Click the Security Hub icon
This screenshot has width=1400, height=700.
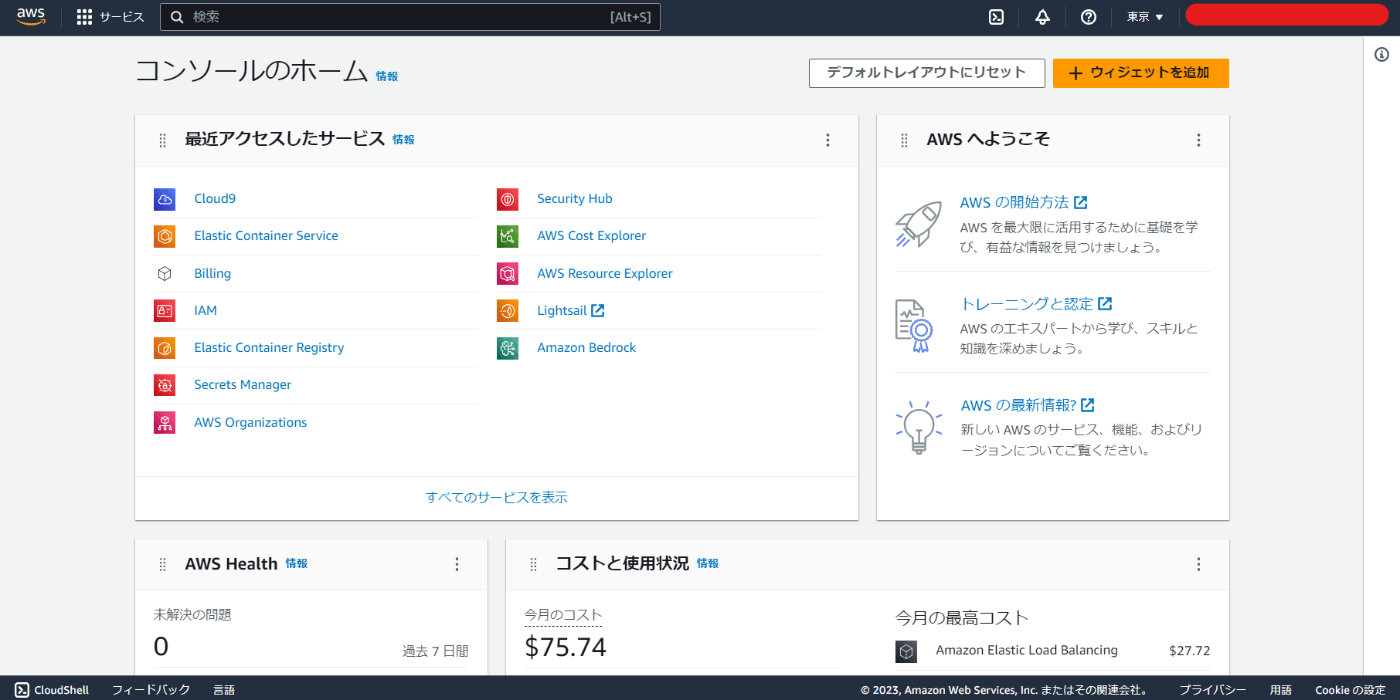click(x=508, y=199)
